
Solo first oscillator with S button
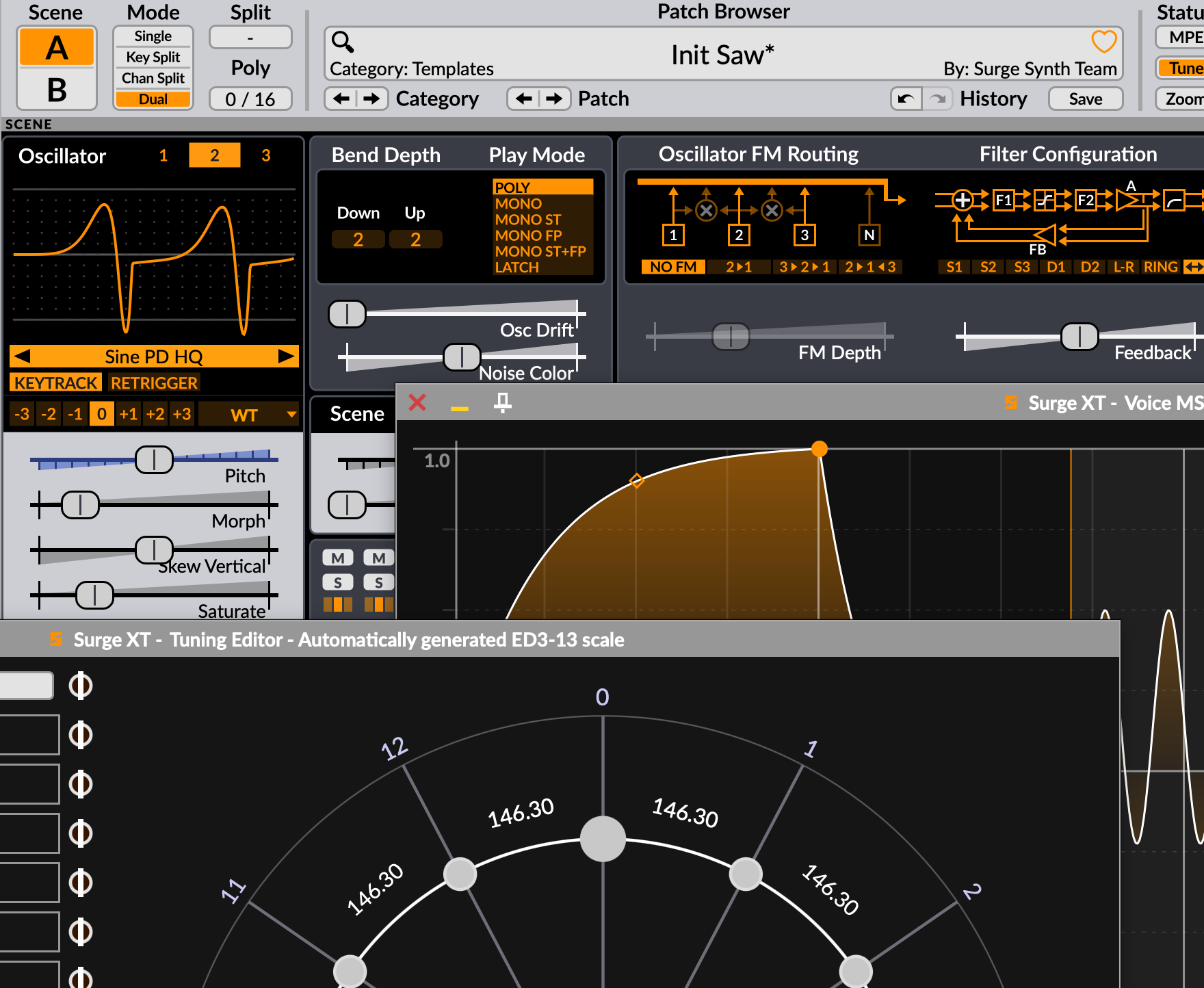point(338,582)
